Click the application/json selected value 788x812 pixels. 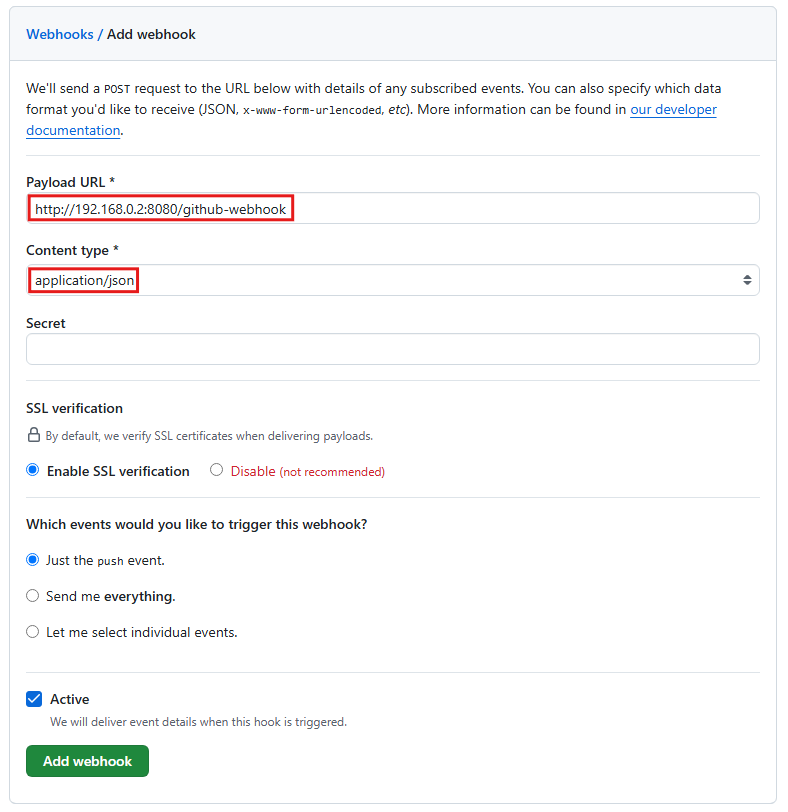(84, 280)
